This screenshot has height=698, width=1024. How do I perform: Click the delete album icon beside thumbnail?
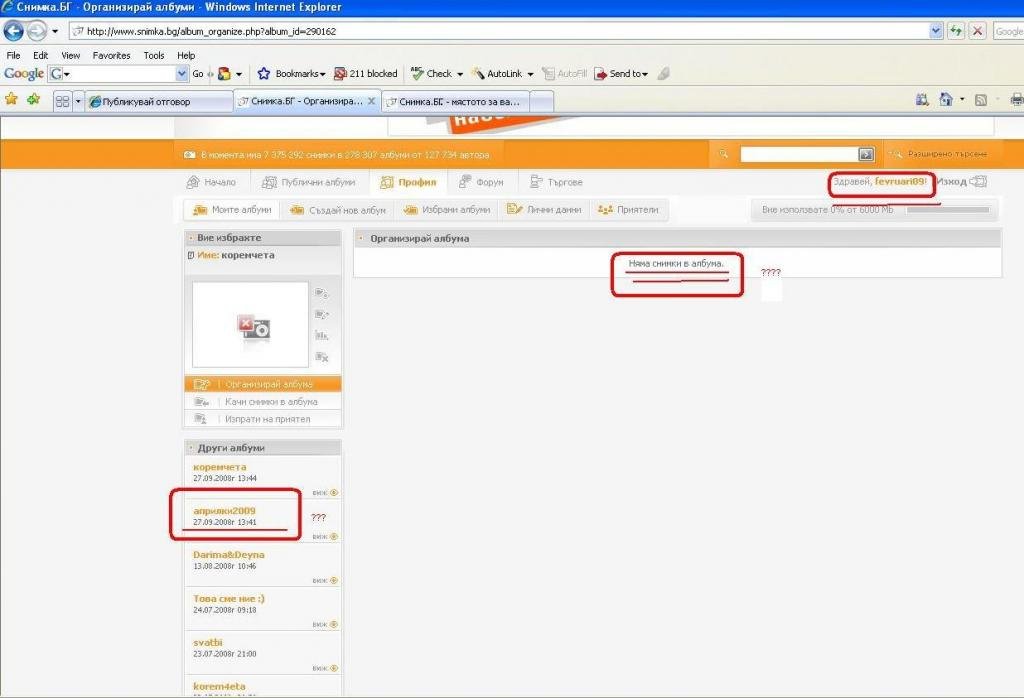click(x=321, y=357)
